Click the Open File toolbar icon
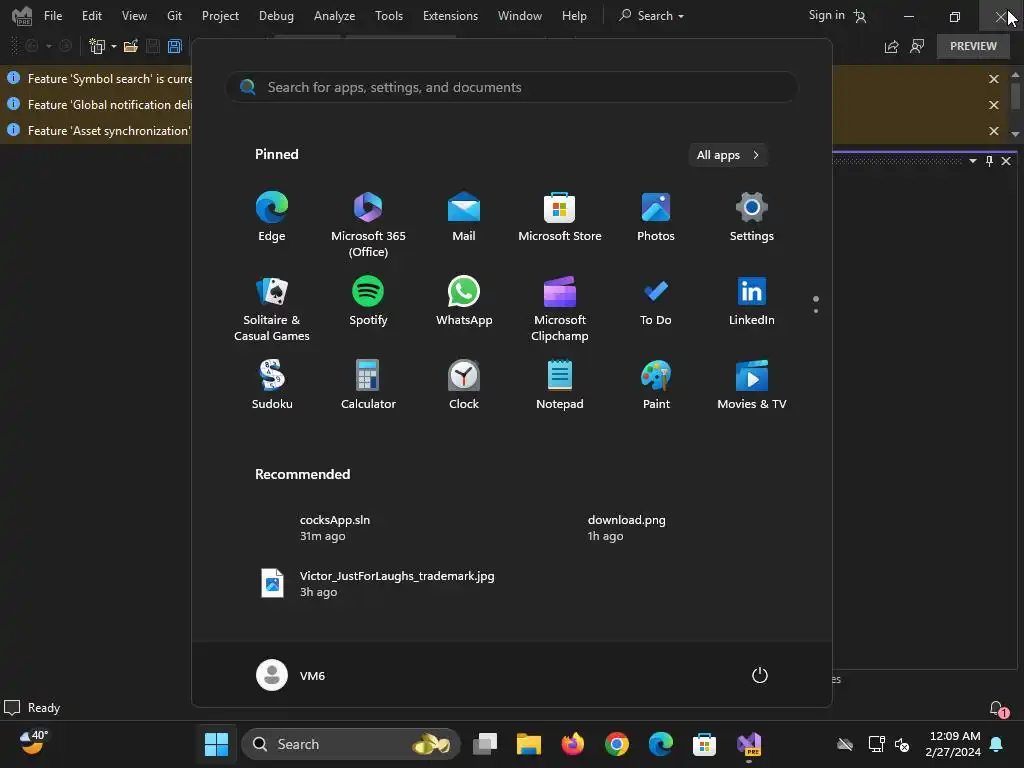This screenshot has height=768, width=1024. tap(131, 46)
